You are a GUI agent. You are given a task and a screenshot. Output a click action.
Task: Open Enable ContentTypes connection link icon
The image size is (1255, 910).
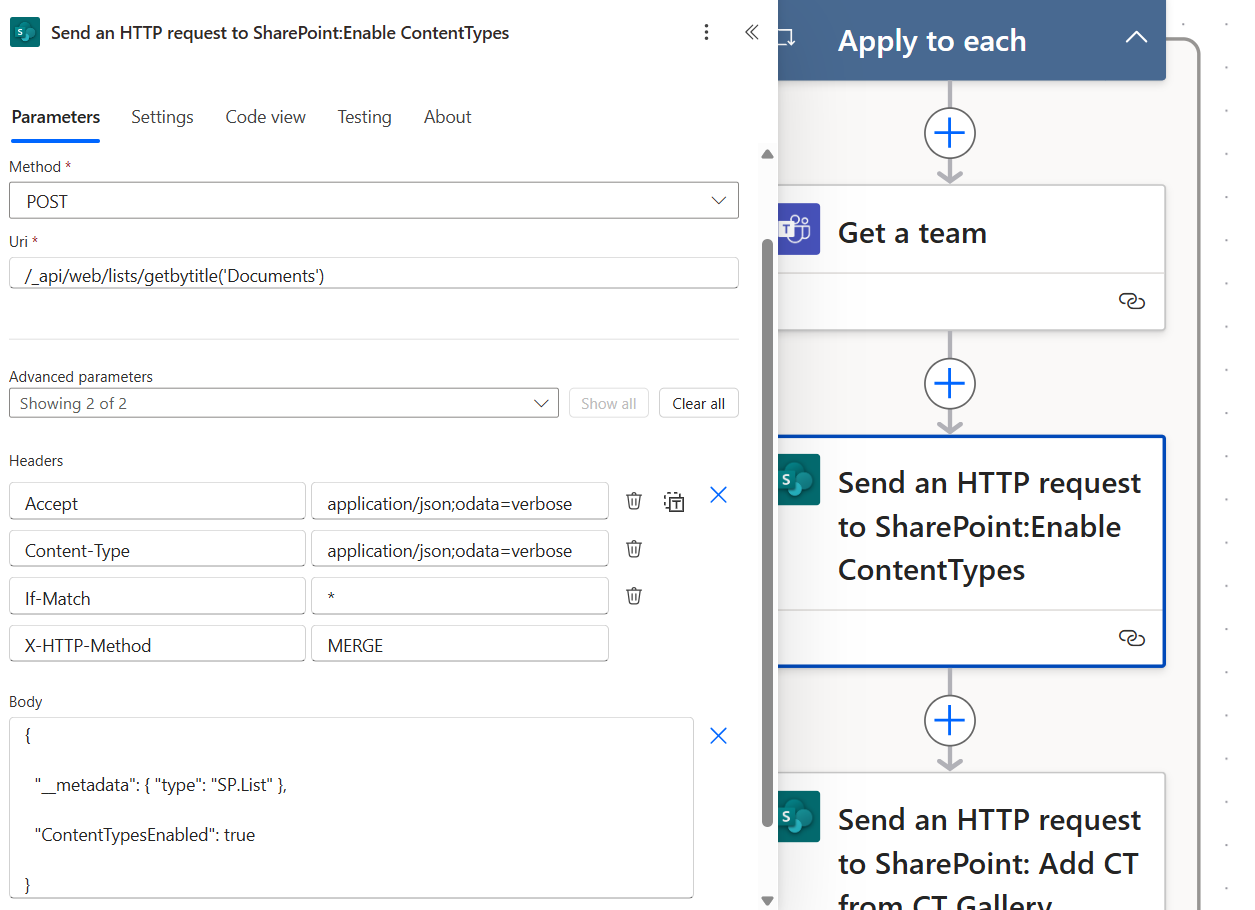[x=1131, y=638]
